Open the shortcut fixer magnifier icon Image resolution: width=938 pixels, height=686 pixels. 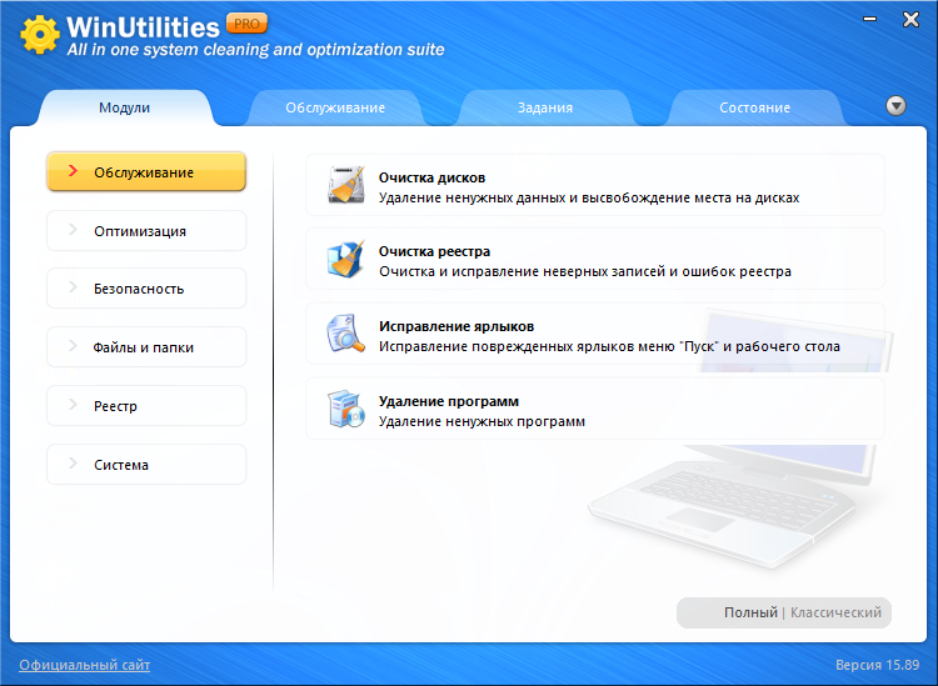(345, 334)
